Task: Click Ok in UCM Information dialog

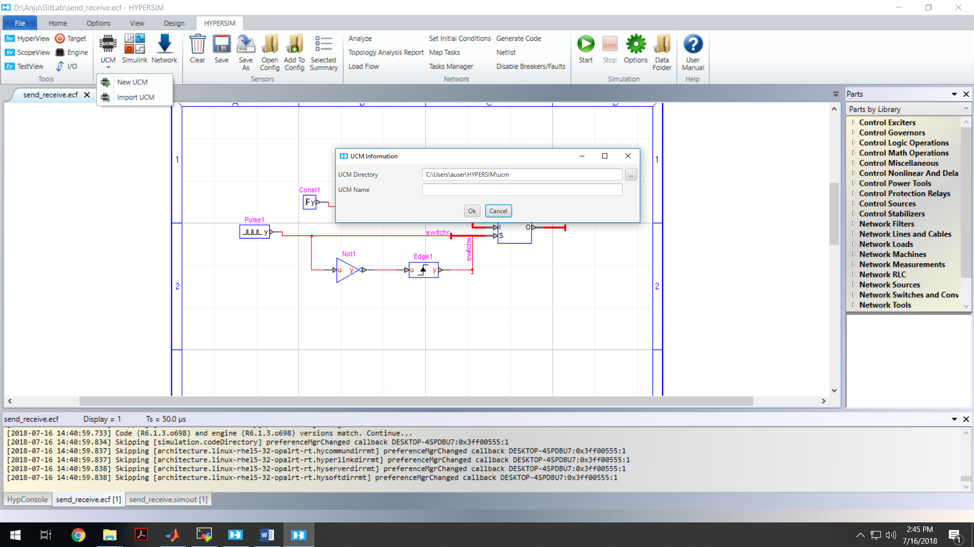Action: pos(472,211)
